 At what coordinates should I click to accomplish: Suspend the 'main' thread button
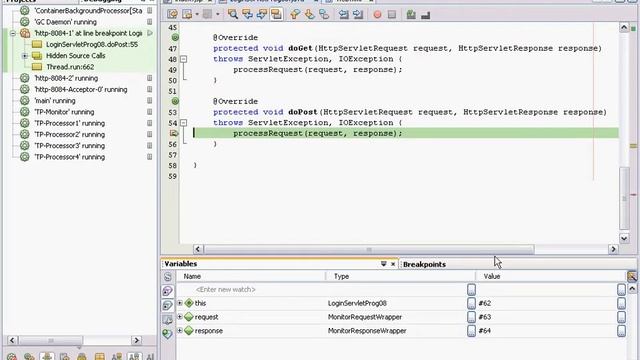click(x=150, y=100)
